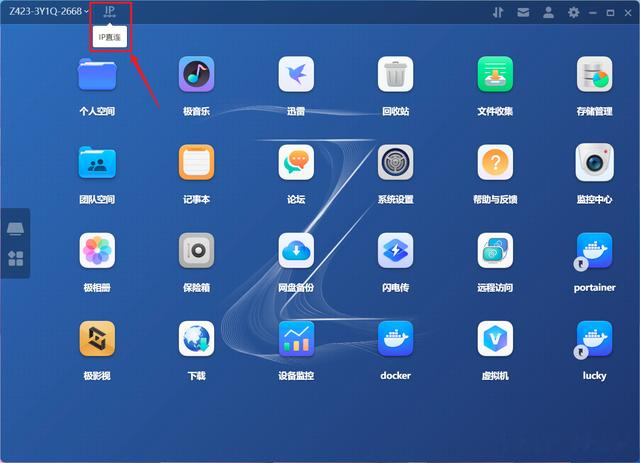Open the 文件收集 app
640x463 pixels.
[x=495, y=74]
